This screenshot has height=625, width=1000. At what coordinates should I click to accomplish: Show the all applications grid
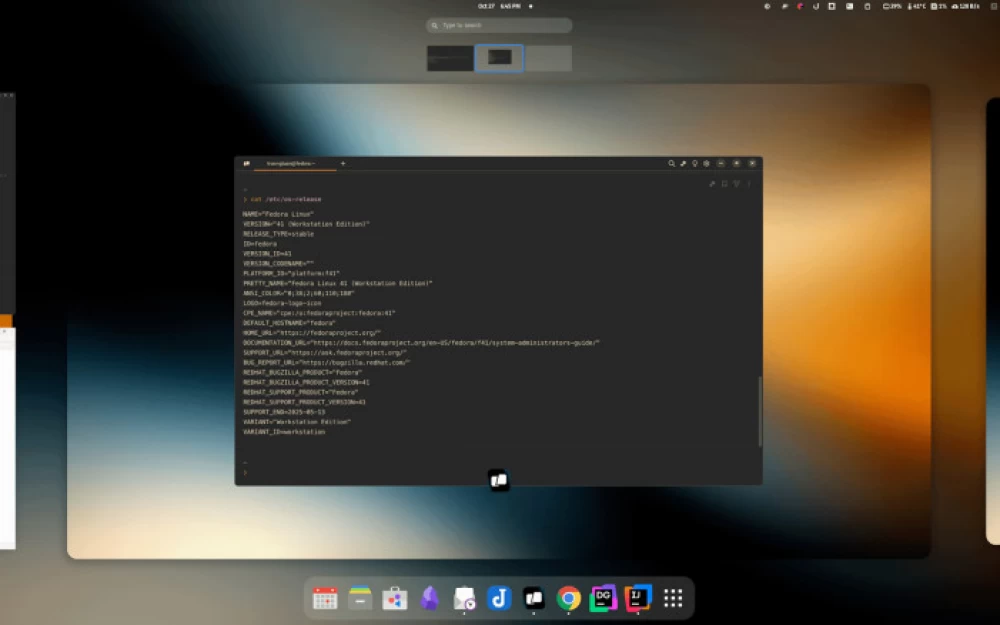pyautogui.click(x=672, y=598)
